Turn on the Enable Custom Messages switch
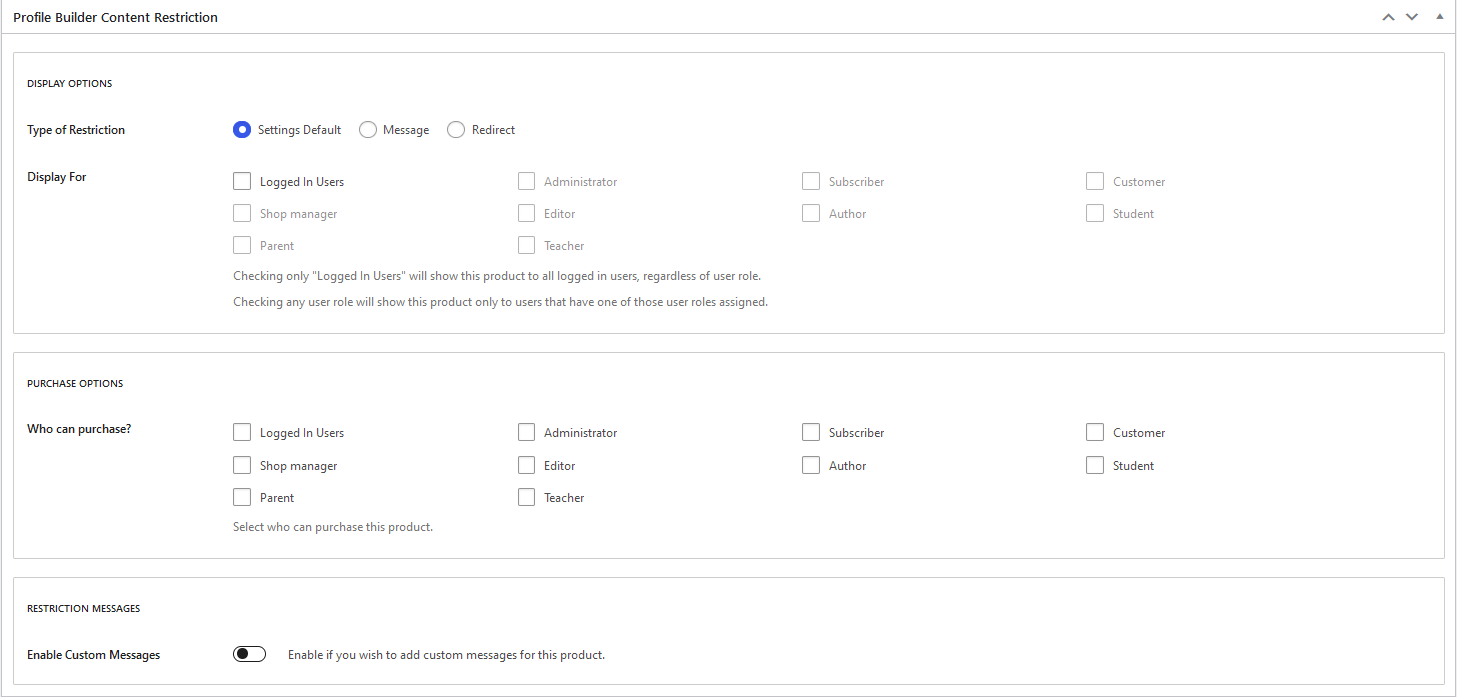The image size is (1457, 697). [x=250, y=655]
